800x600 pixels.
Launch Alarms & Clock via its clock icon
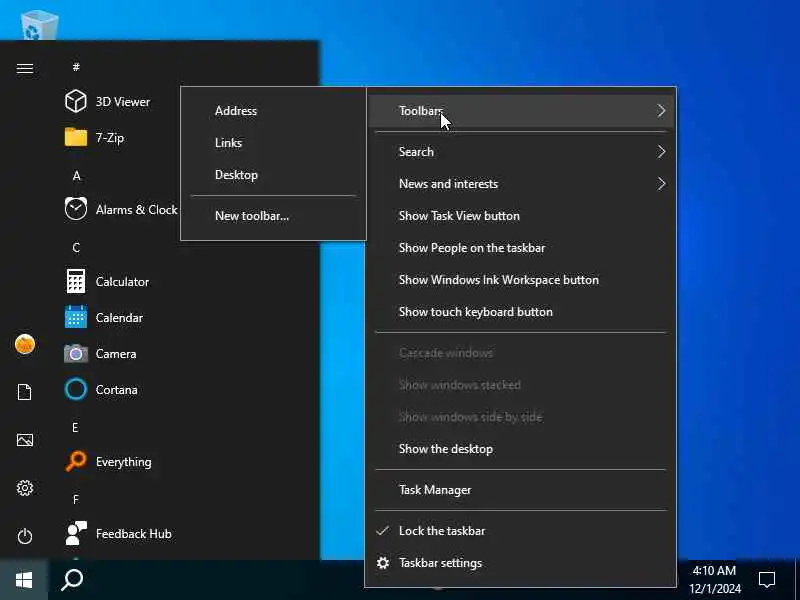(x=76, y=209)
